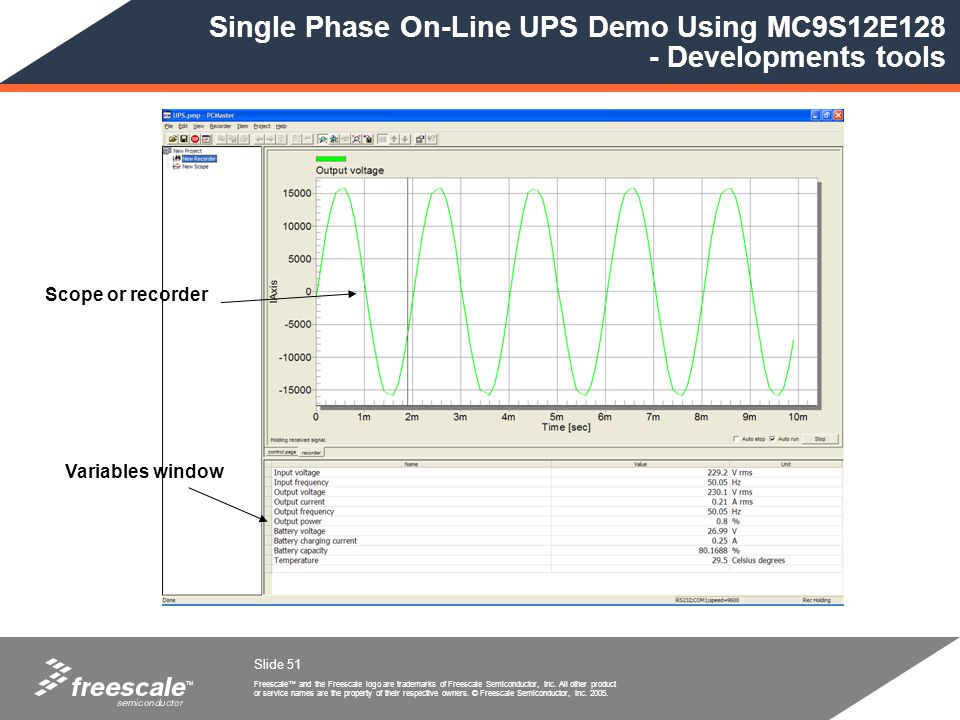Select the Output current variable row
The width and height of the screenshot is (960, 720).
point(557,502)
